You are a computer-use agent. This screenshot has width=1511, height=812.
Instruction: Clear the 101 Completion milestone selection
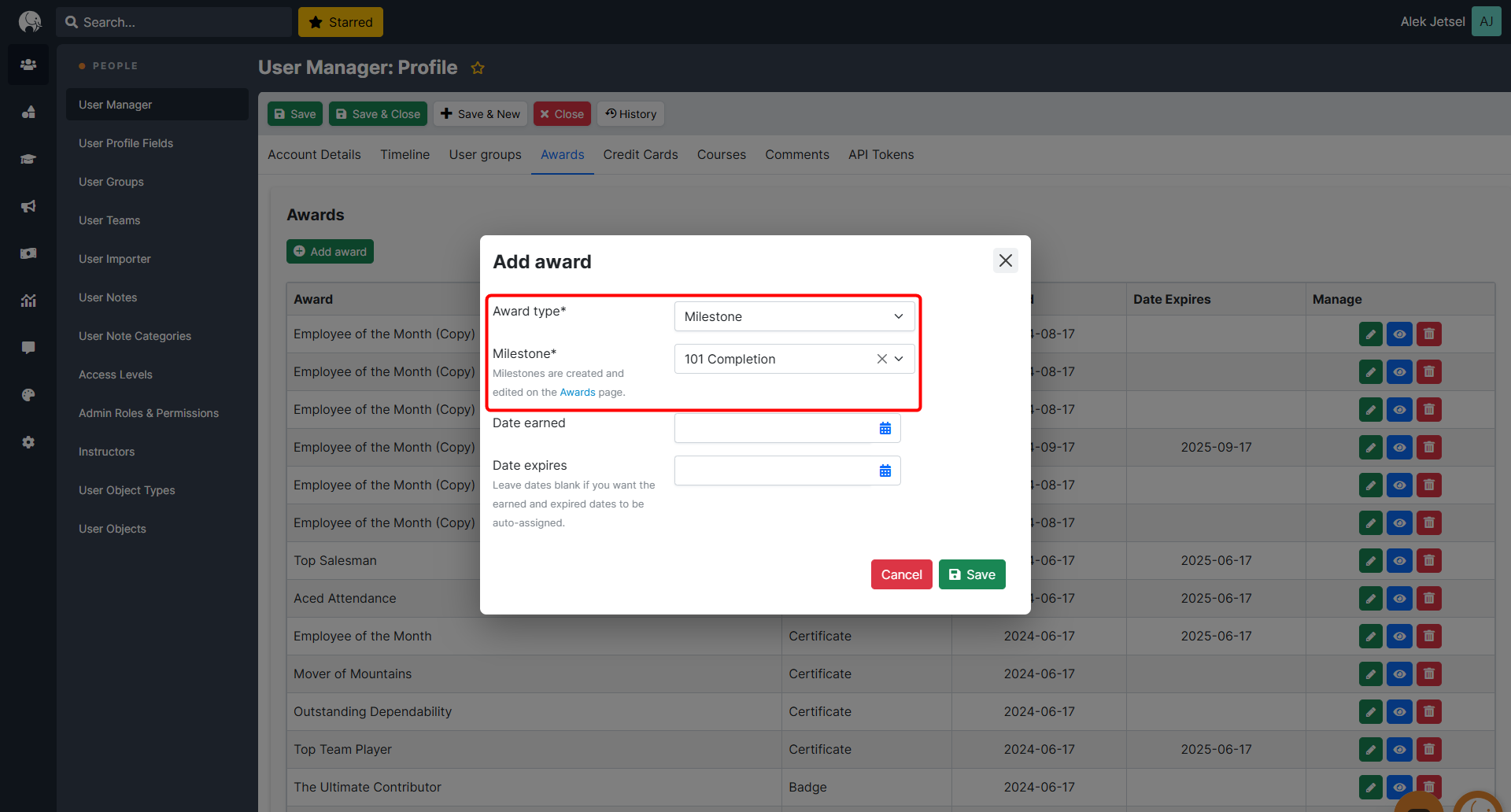(x=881, y=359)
